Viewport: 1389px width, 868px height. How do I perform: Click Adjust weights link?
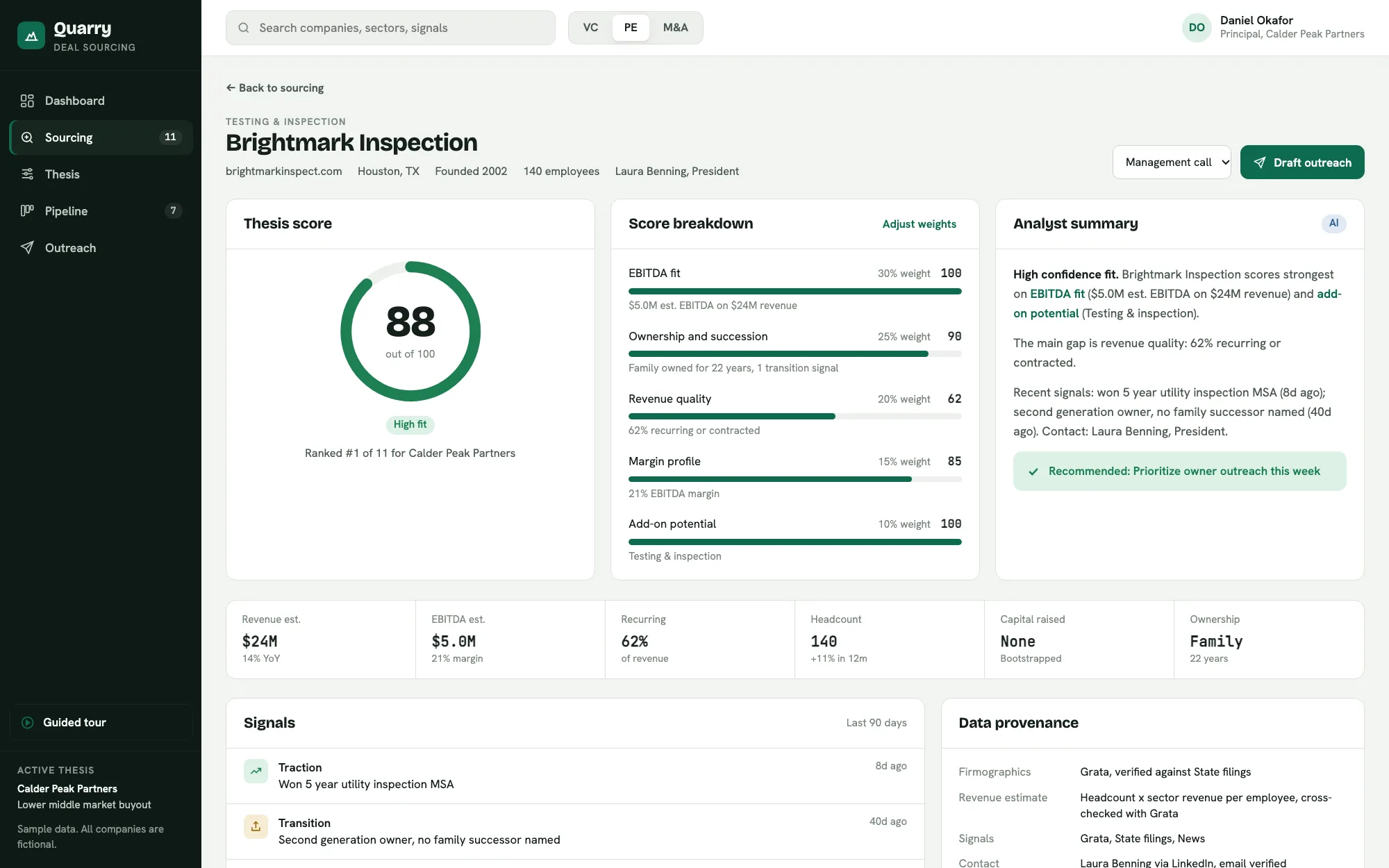click(919, 224)
